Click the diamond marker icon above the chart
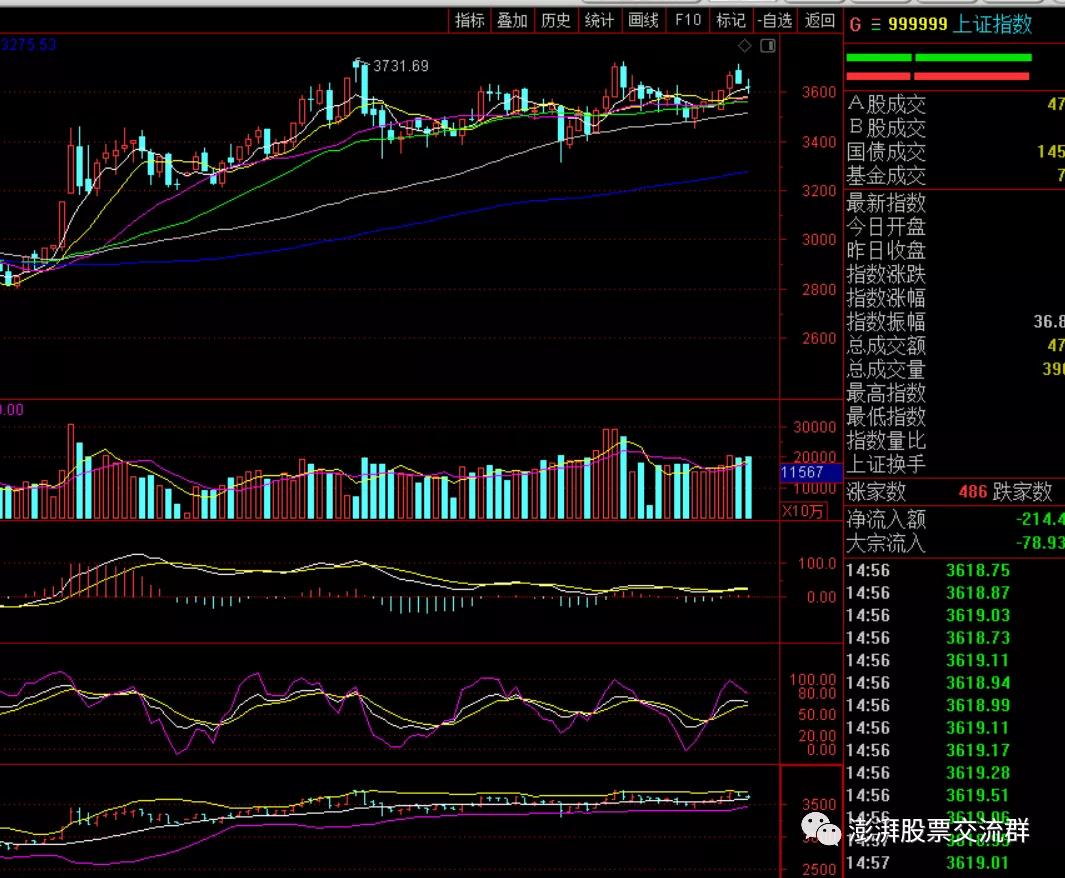1065x878 pixels. coord(745,45)
